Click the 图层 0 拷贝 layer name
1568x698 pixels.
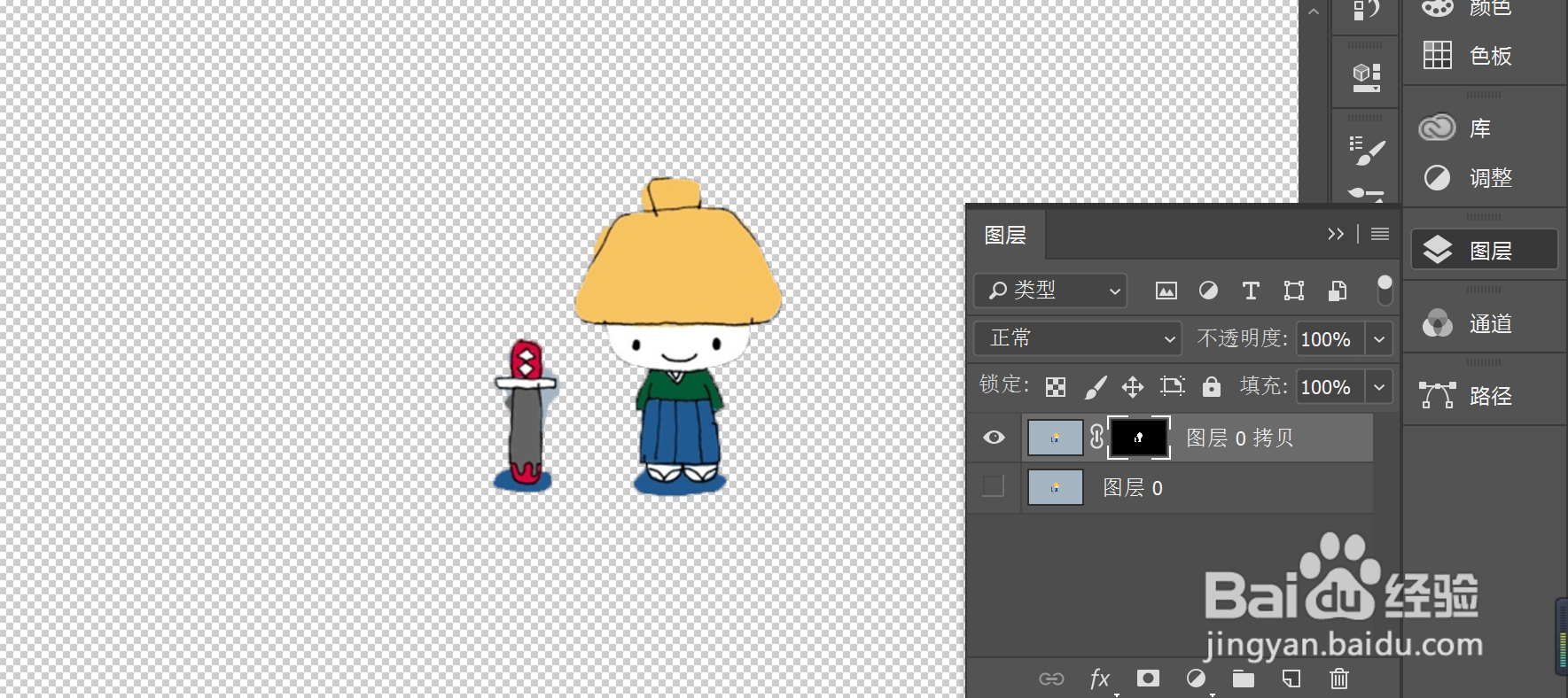point(1239,438)
